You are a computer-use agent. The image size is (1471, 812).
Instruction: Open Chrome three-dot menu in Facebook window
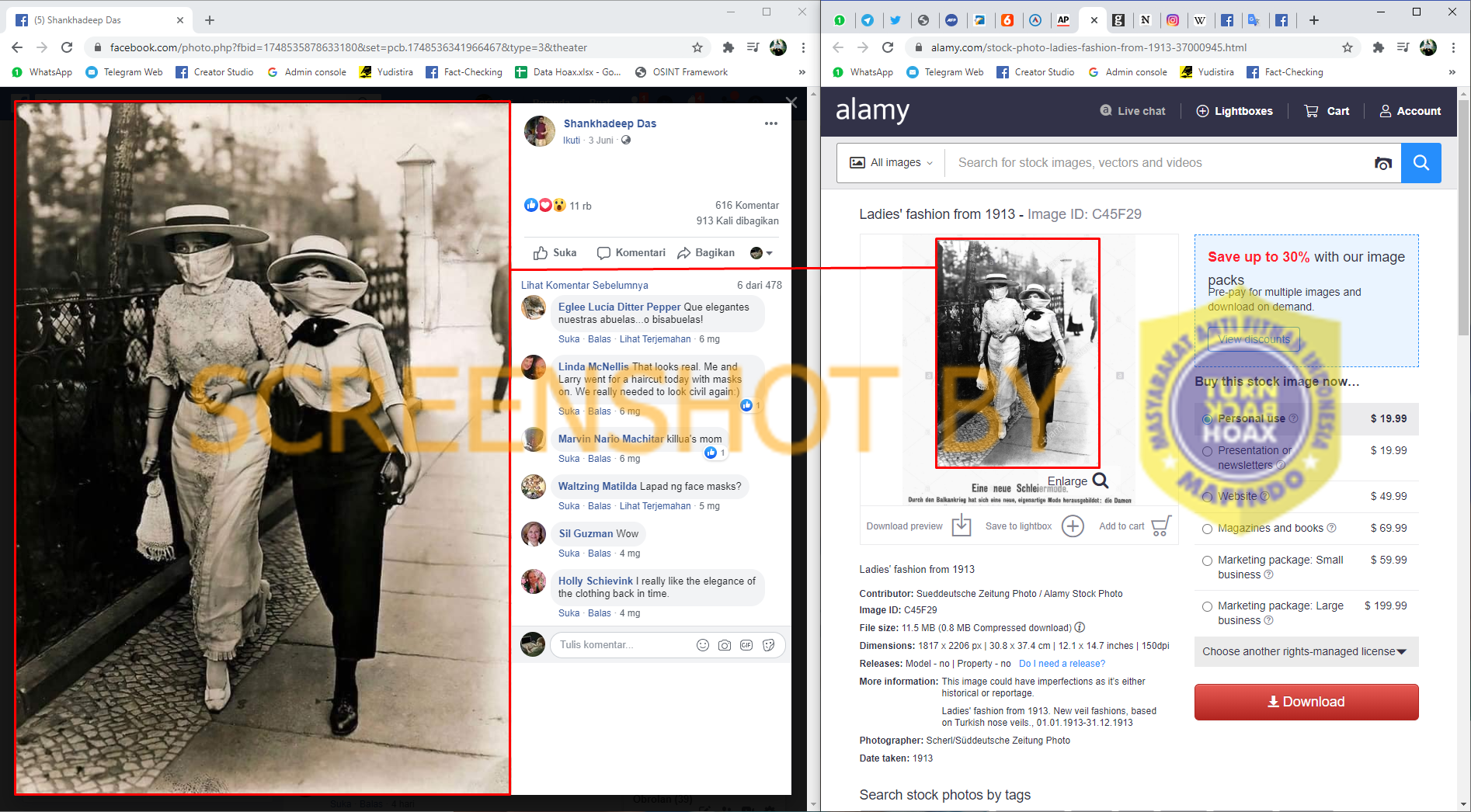(x=803, y=47)
